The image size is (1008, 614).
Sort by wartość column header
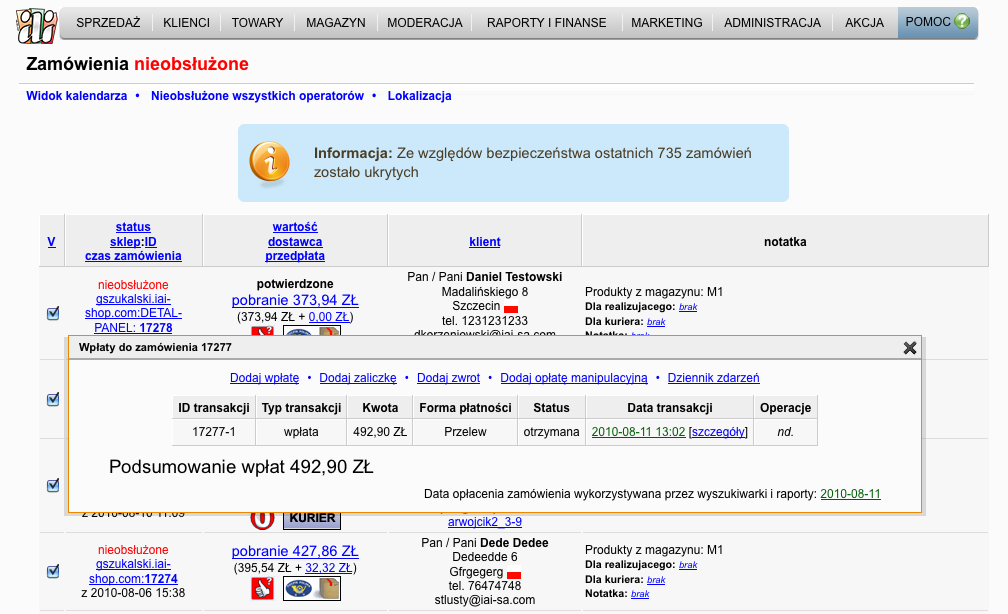pyautogui.click(x=295, y=227)
